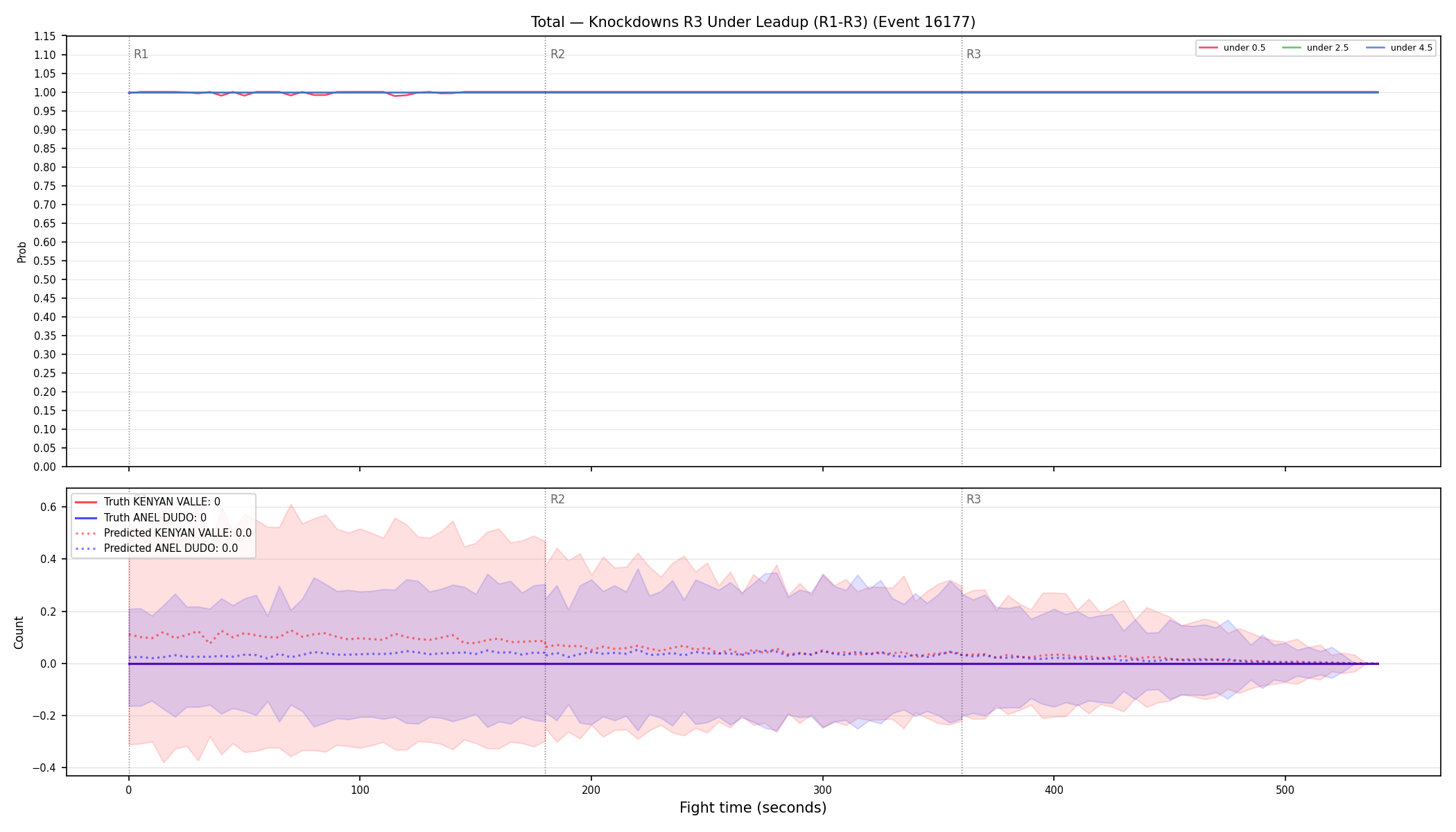Click the 500 tick on the fight time axis
The width and height of the screenshot is (1456, 832).
tap(1285, 790)
